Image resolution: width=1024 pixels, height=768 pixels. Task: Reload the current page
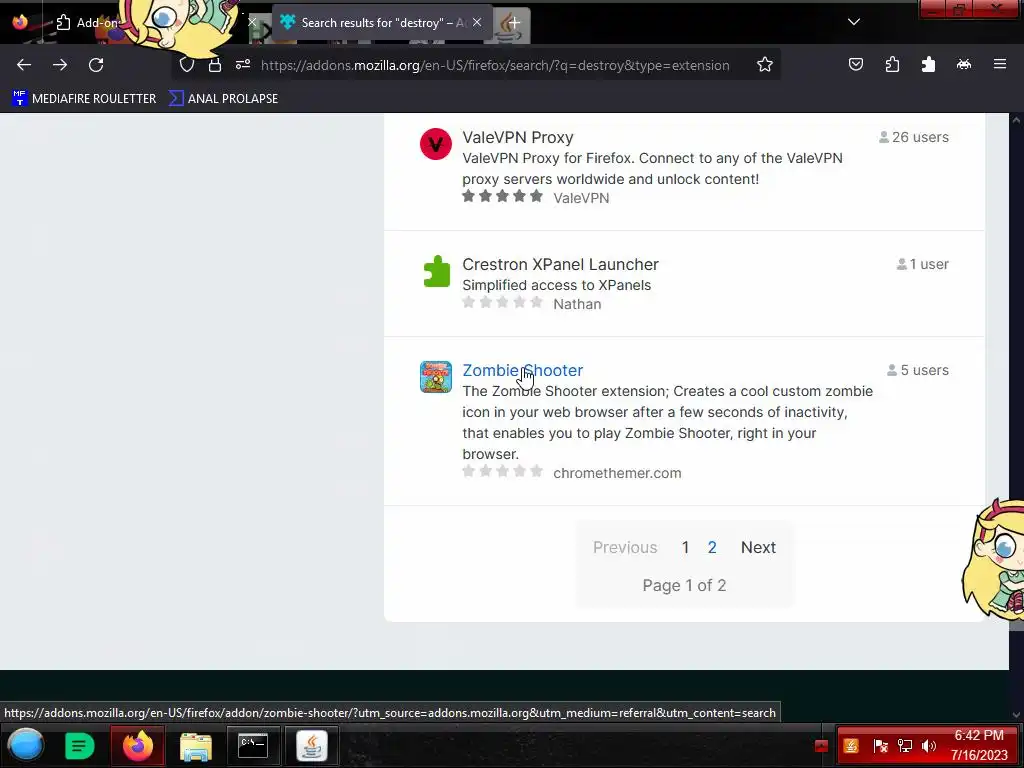(x=96, y=65)
